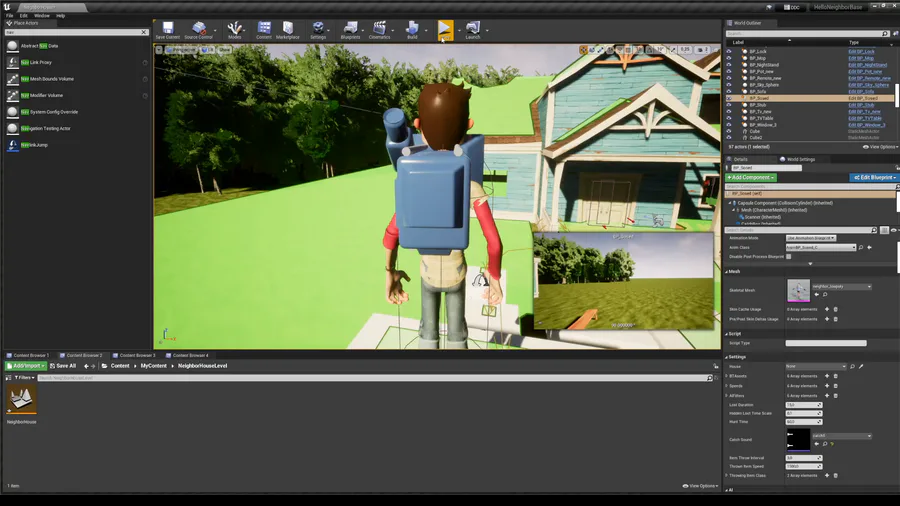Open NeighborHouse level thumbnail
This screenshot has height=506, width=900.
(x=21, y=399)
